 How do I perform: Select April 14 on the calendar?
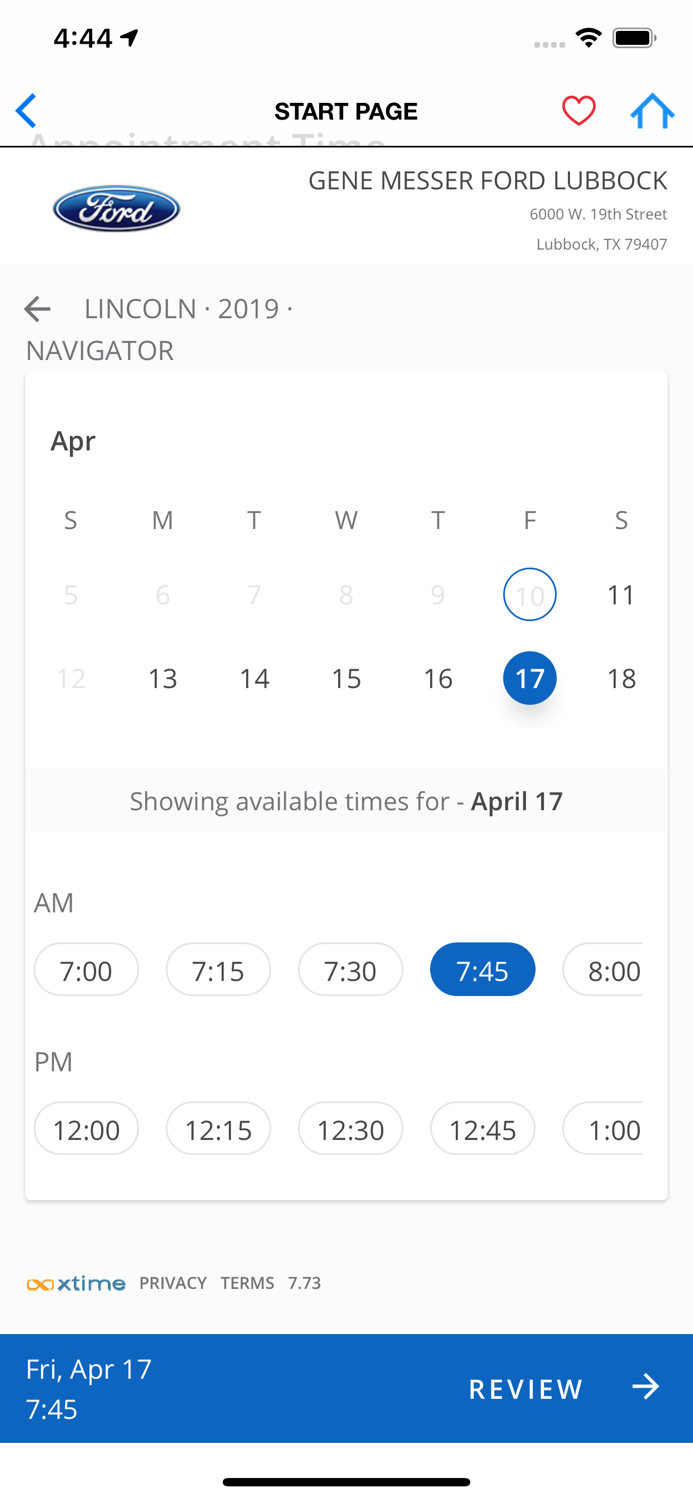254,678
